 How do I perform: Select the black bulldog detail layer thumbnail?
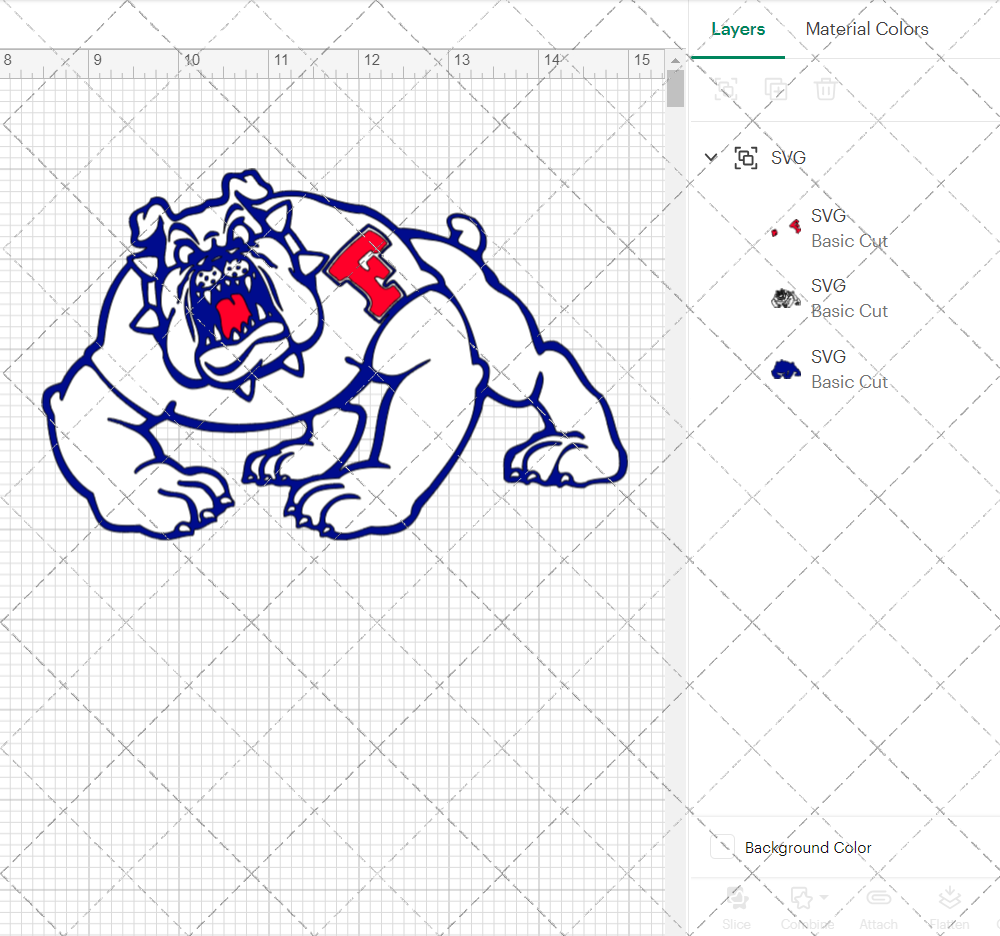[786, 298]
